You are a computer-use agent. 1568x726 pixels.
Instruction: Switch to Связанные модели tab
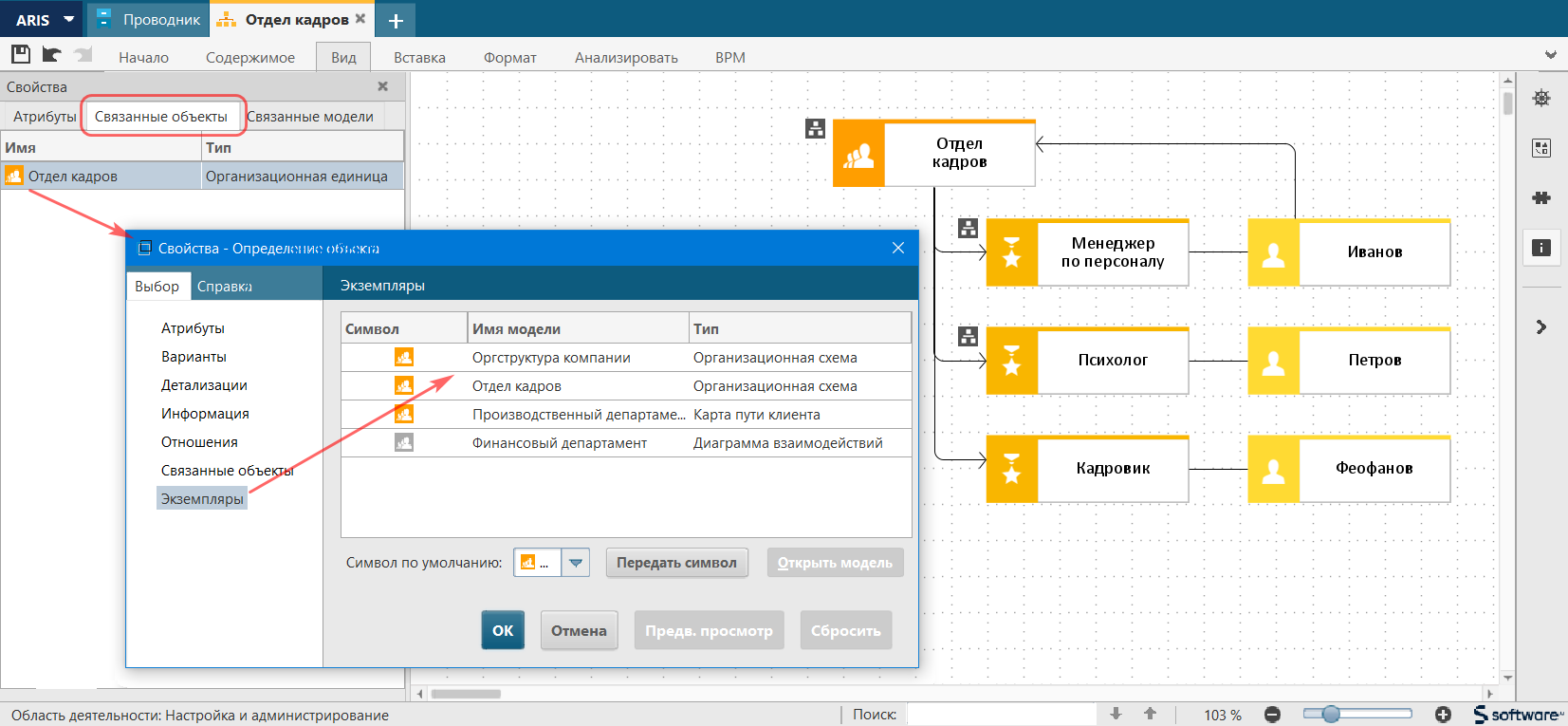[x=310, y=117]
